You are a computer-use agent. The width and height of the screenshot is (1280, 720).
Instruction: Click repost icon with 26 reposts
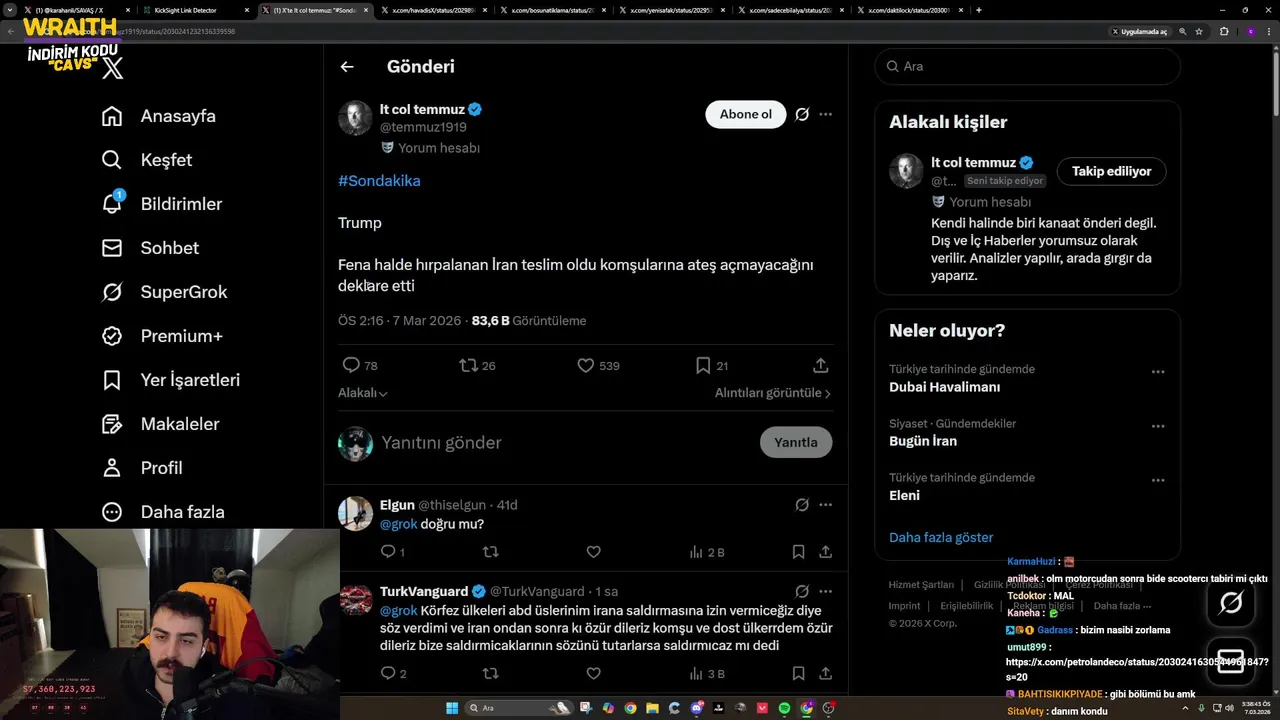click(468, 366)
